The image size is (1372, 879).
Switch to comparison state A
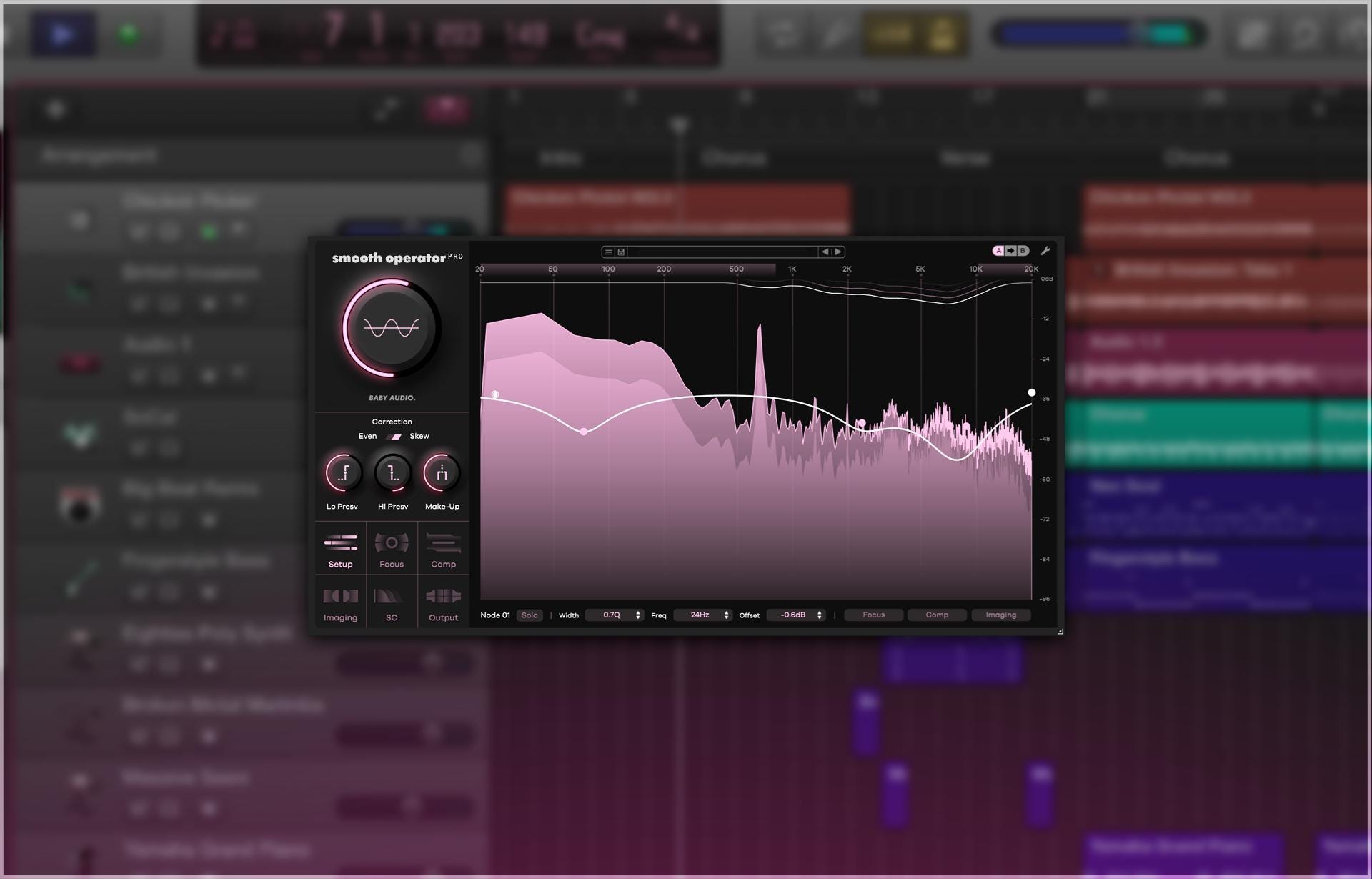[x=998, y=251]
